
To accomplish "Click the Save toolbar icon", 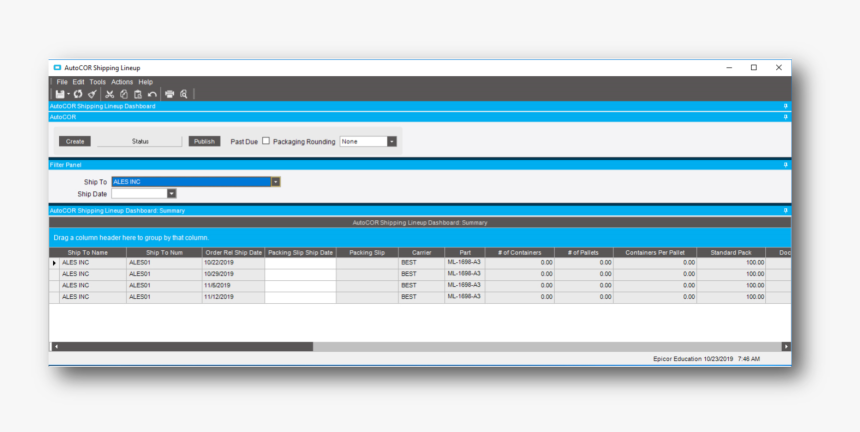I will [59, 94].
